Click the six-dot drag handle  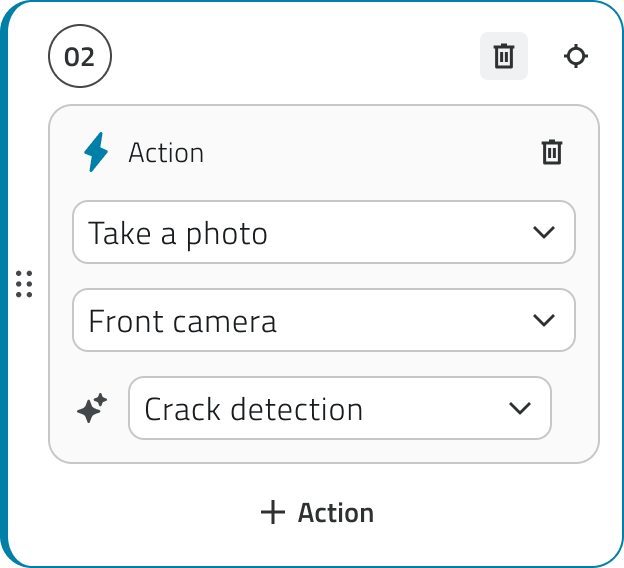[25, 284]
